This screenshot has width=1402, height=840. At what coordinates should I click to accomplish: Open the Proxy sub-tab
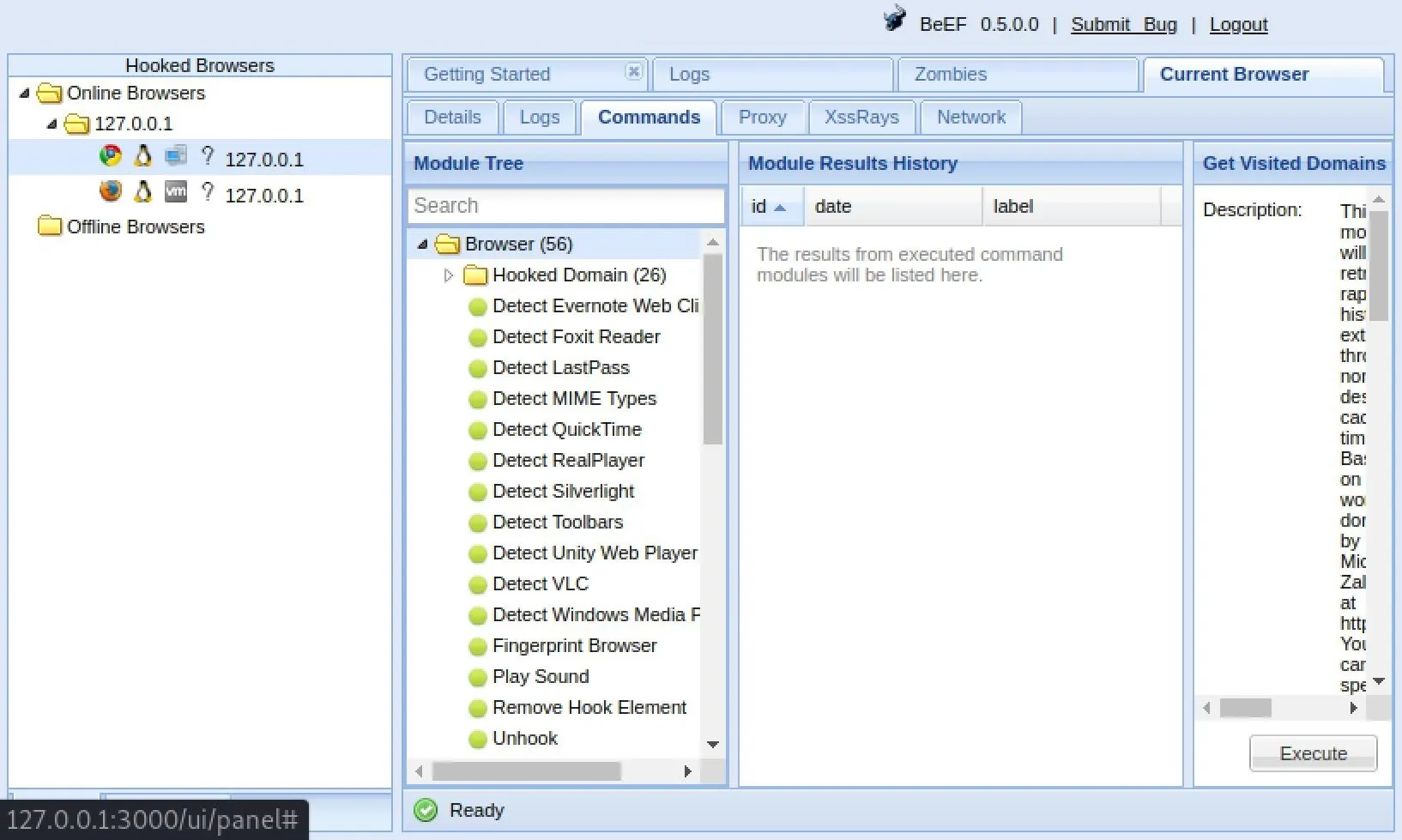(x=763, y=118)
